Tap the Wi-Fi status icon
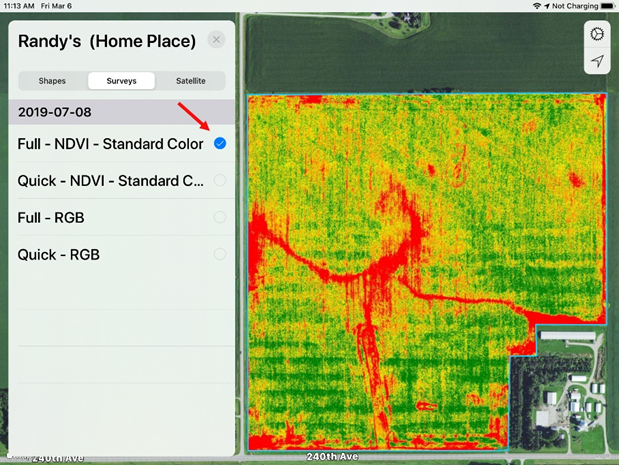The image size is (619, 465). [x=536, y=6]
